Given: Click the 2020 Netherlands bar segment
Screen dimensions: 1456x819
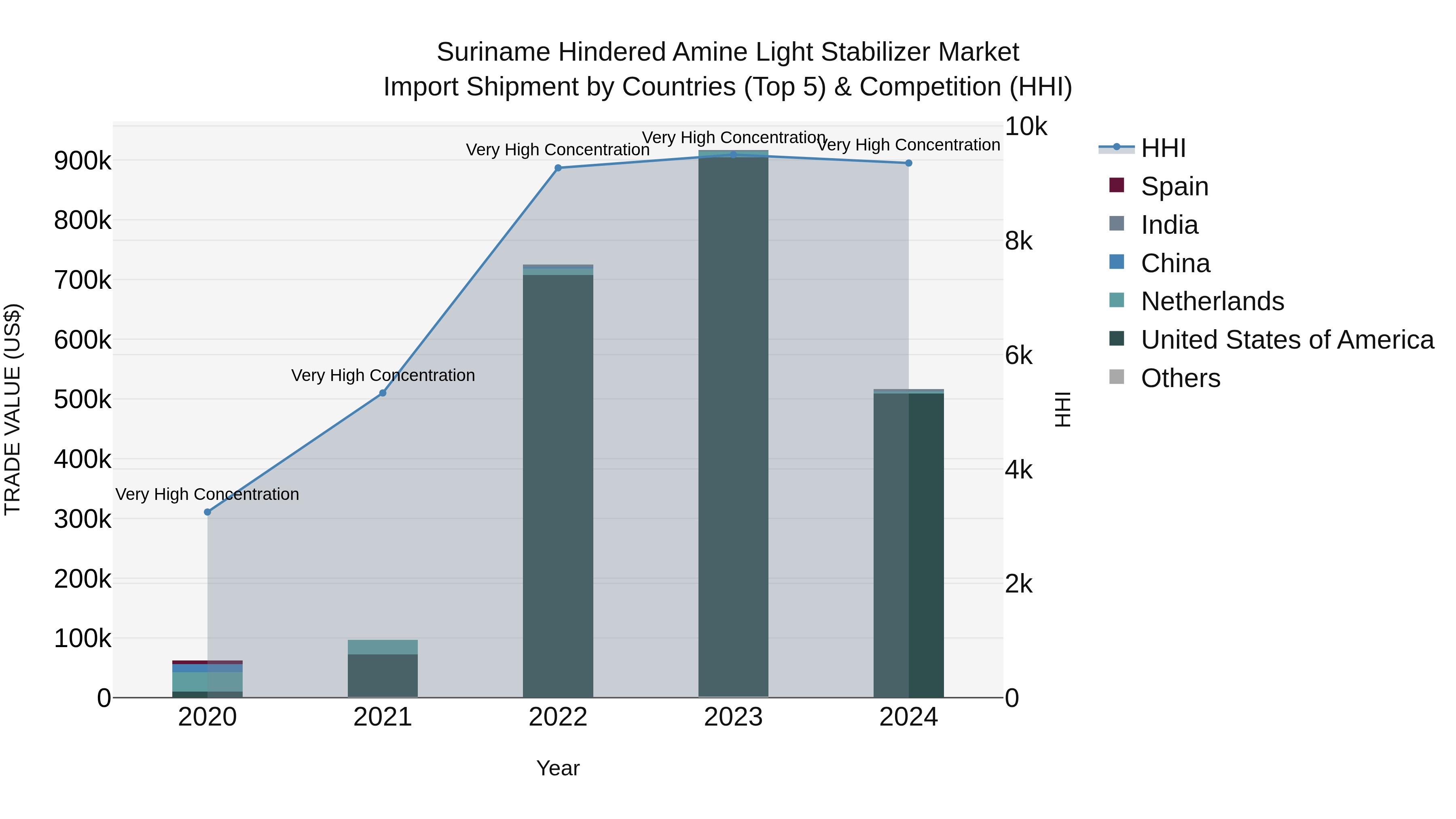Looking at the screenshot, I should [207, 682].
